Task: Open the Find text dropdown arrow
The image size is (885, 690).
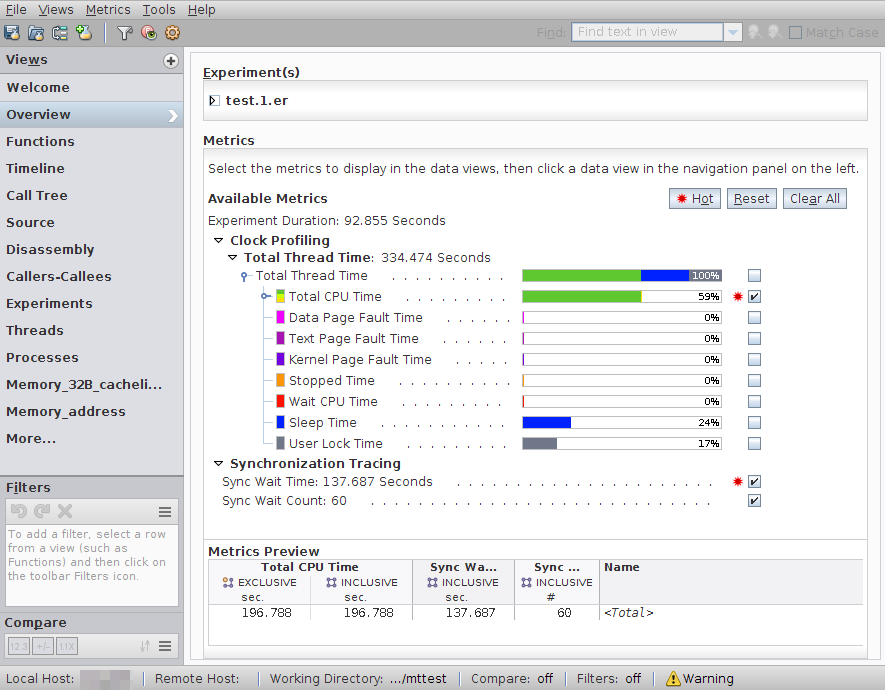Action: click(x=732, y=32)
